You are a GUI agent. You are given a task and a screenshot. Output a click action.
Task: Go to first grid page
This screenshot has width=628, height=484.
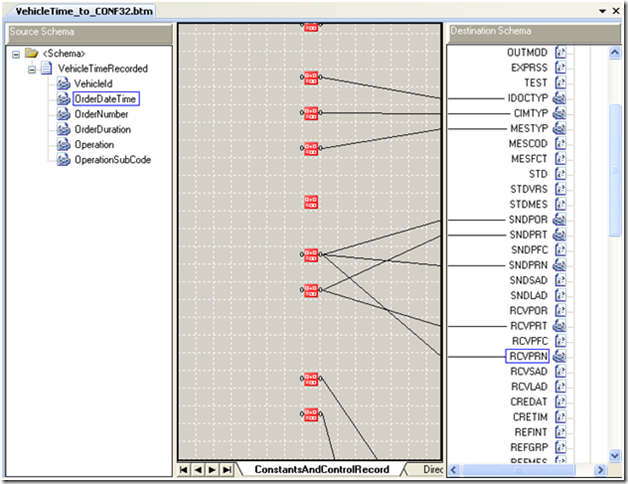click(x=183, y=470)
